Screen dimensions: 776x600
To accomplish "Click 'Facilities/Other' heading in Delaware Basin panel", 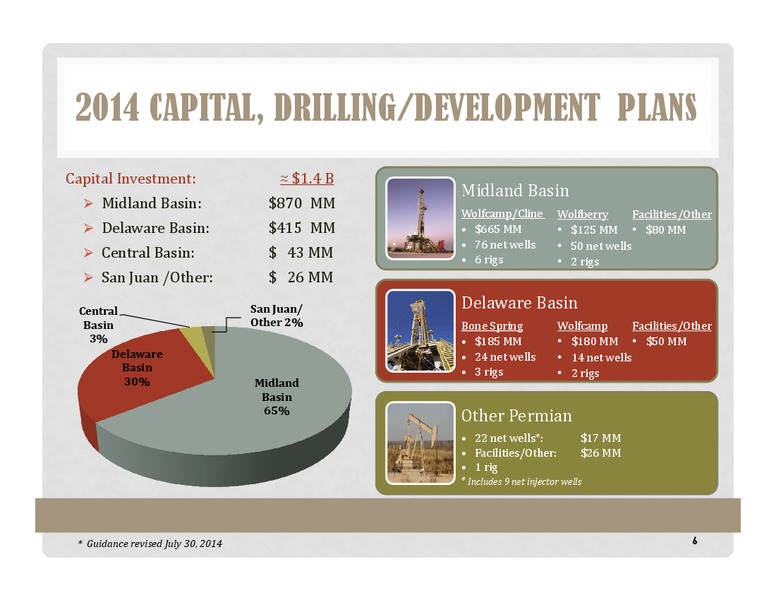I will point(672,326).
